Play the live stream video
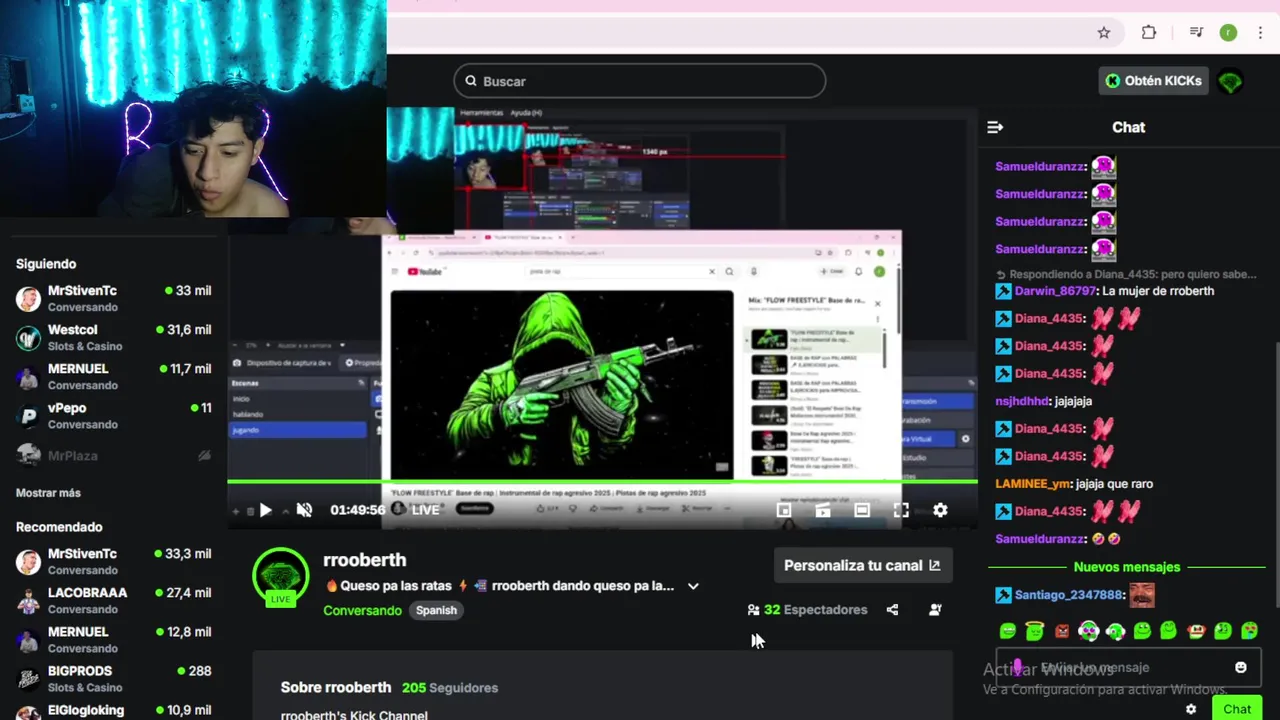Viewport: 1280px width, 720px height. 265,510
